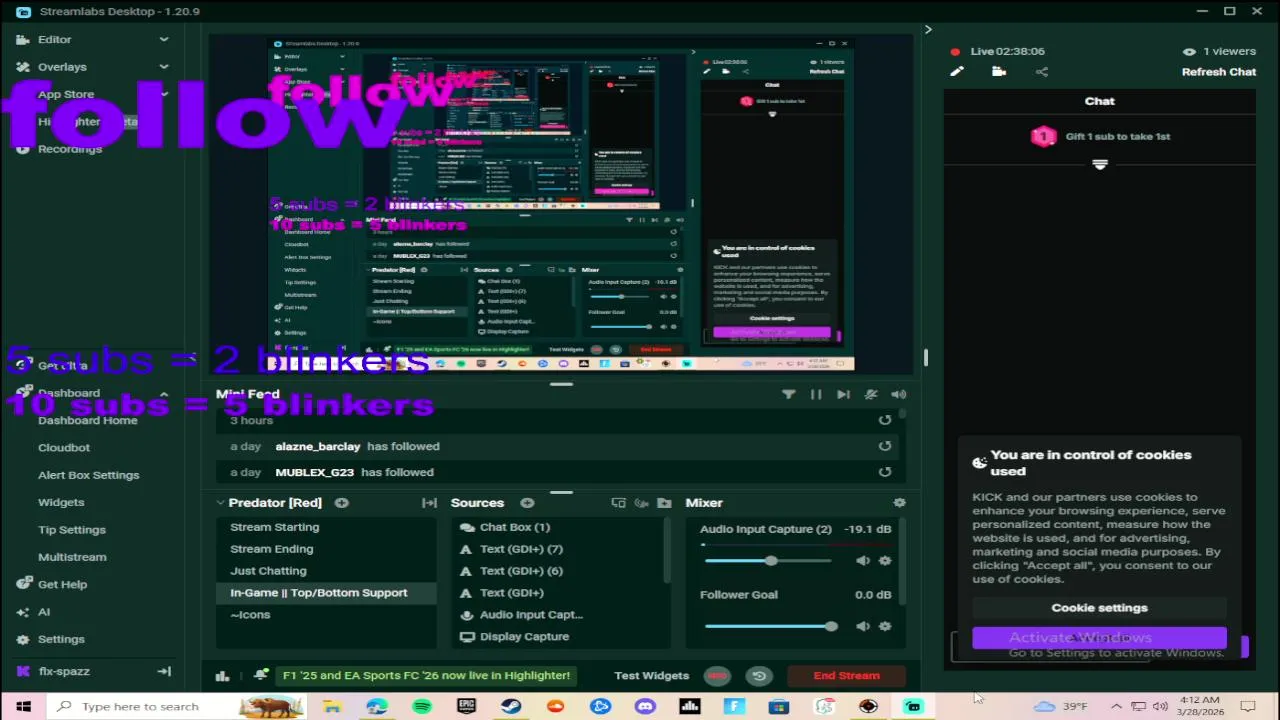Open Get Help in sidebar
1280x720 pixels.
coord(62,584)
